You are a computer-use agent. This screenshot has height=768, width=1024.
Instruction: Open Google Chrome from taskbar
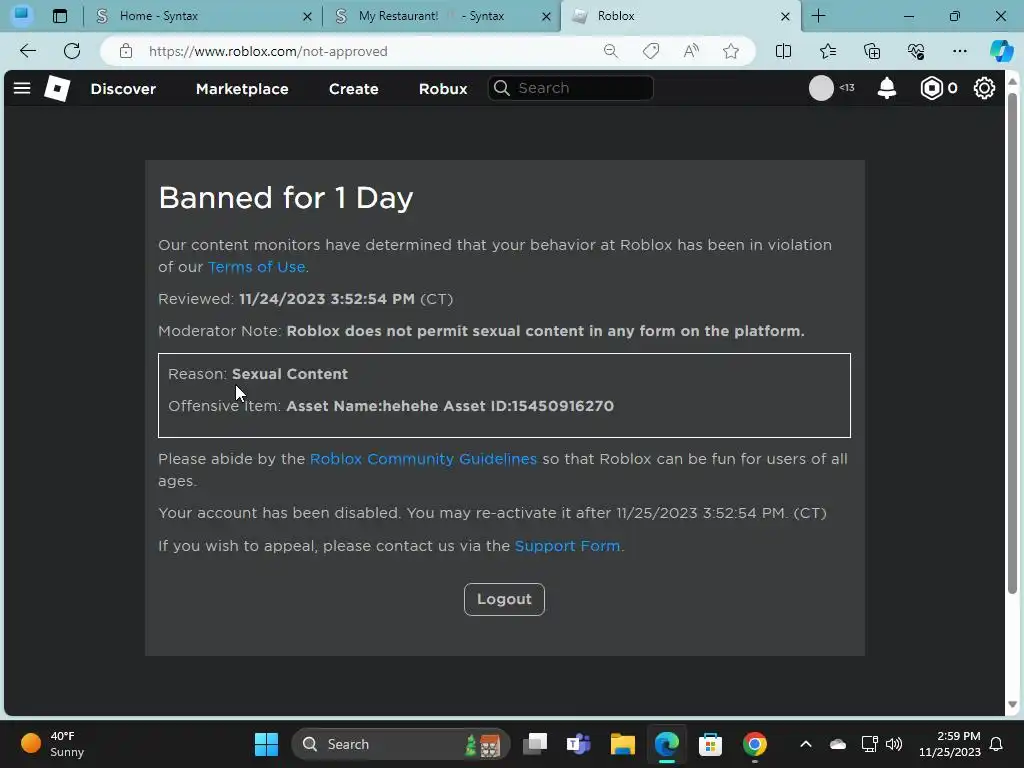tap(754, 744)
